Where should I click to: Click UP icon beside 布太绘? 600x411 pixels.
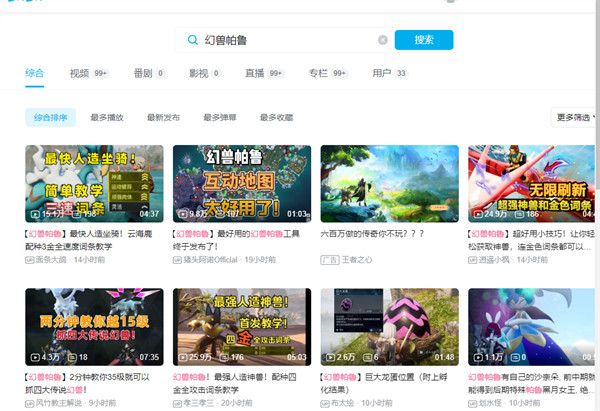click(325, 403)
